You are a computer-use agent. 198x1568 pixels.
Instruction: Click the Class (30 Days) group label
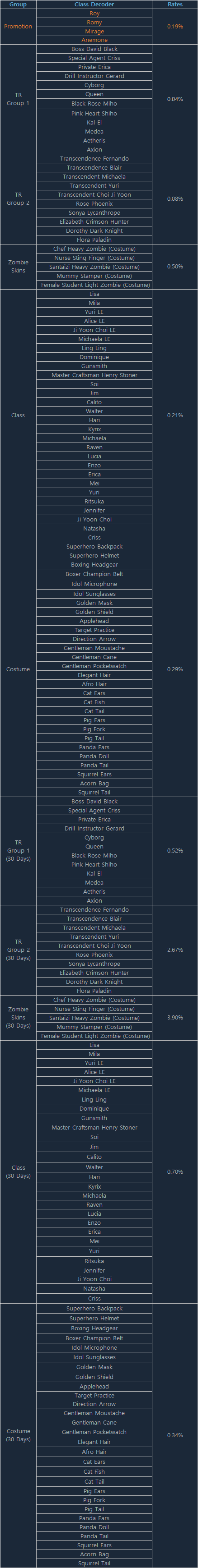click(18, 1172)
